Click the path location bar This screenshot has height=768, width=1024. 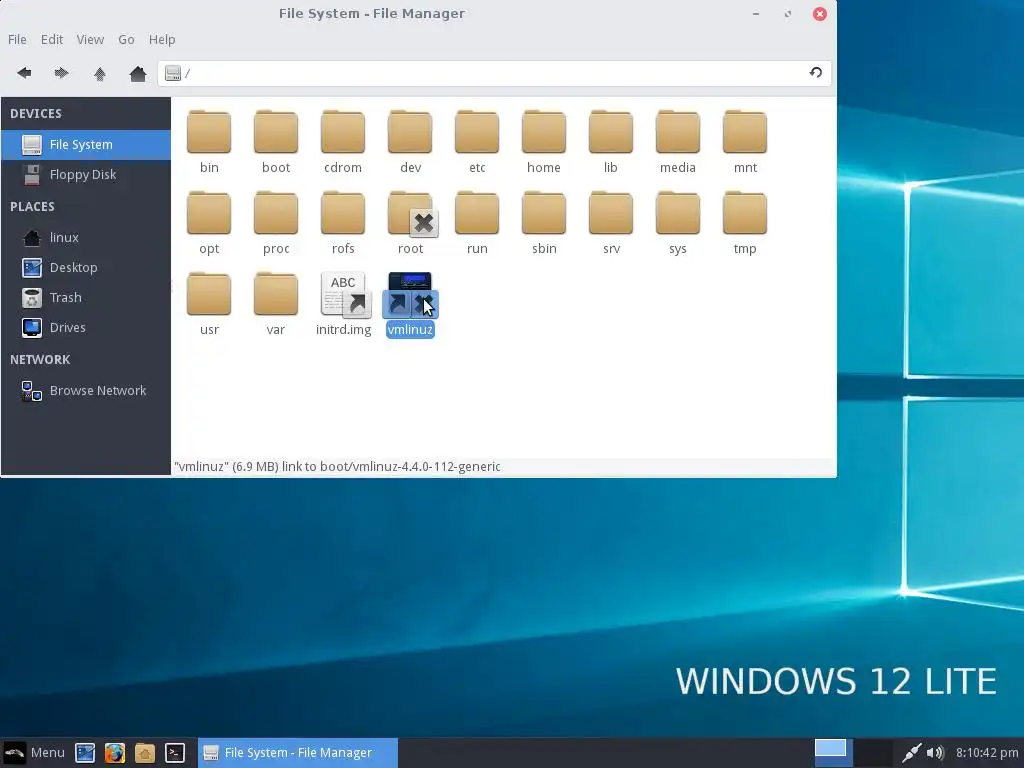pos(494,73)
